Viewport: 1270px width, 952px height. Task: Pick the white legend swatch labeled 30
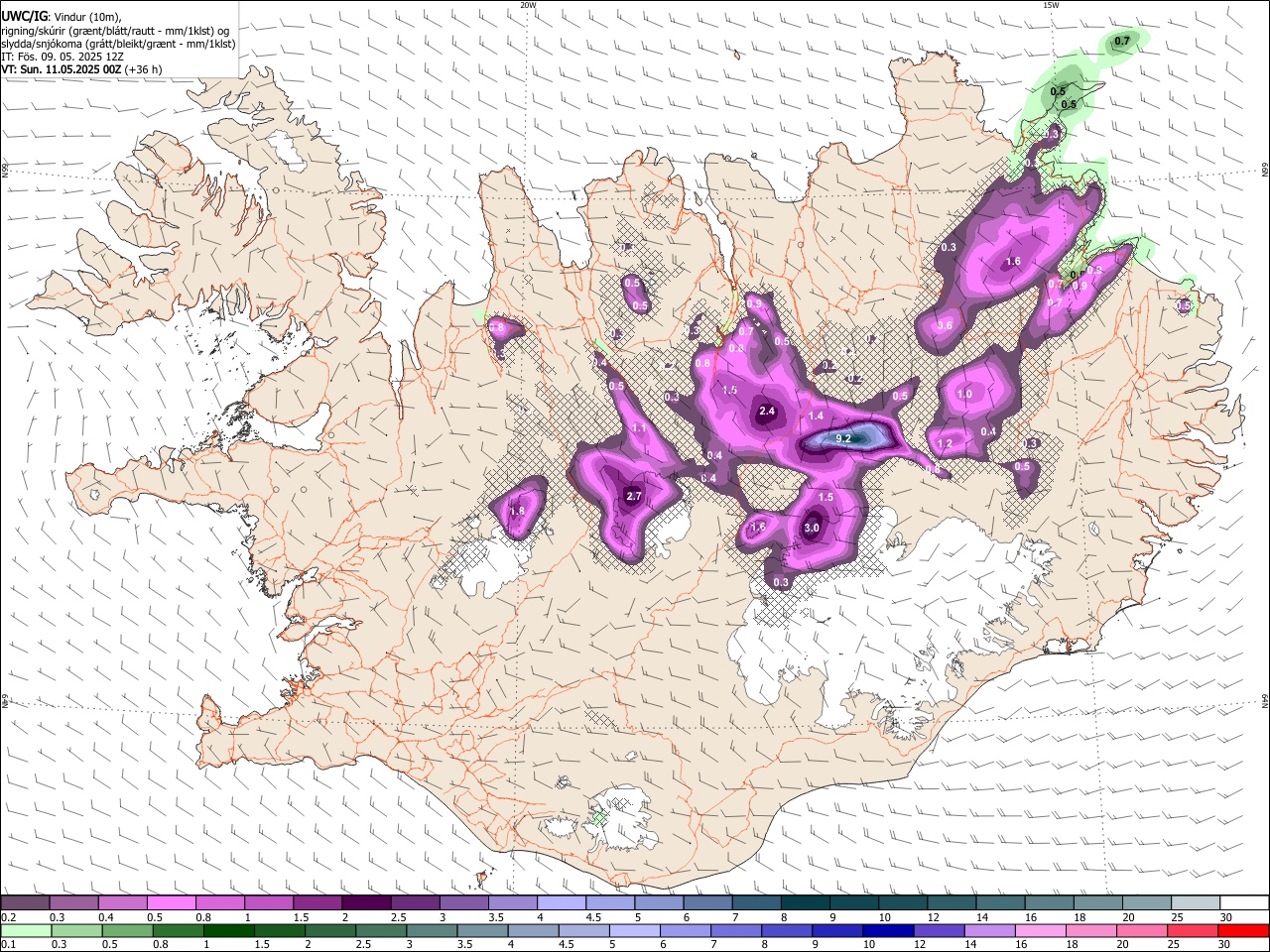point(1244,902)
